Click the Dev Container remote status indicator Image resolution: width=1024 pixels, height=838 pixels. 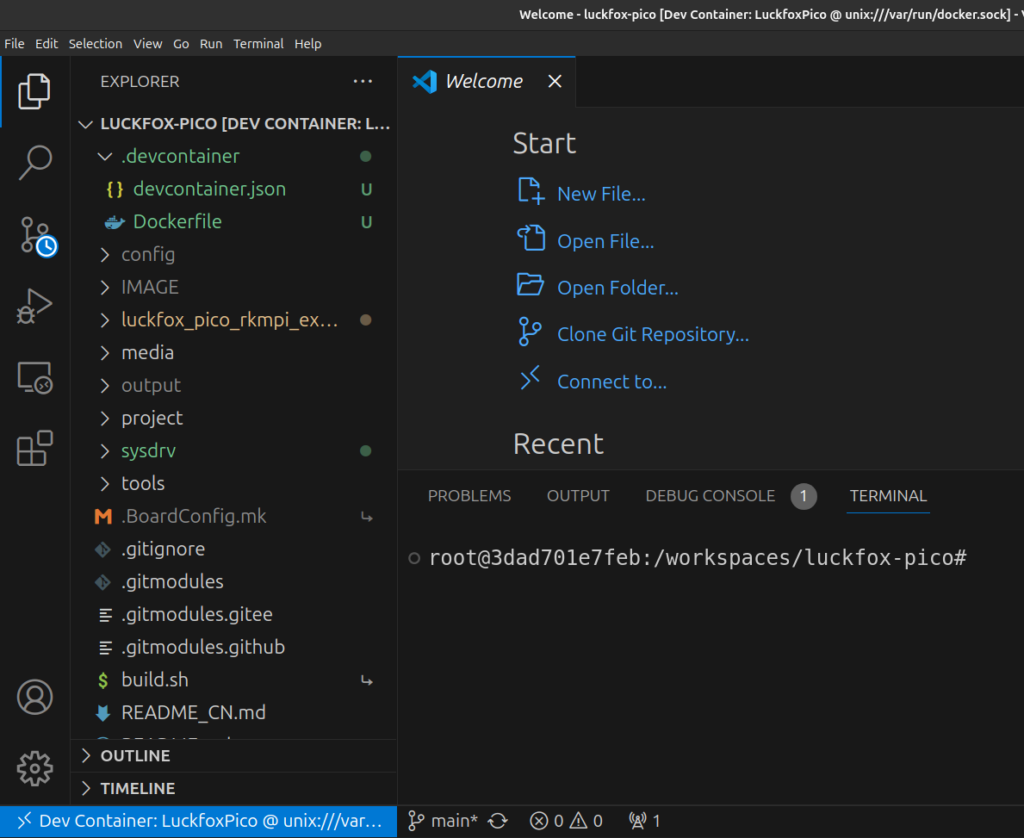199,821
